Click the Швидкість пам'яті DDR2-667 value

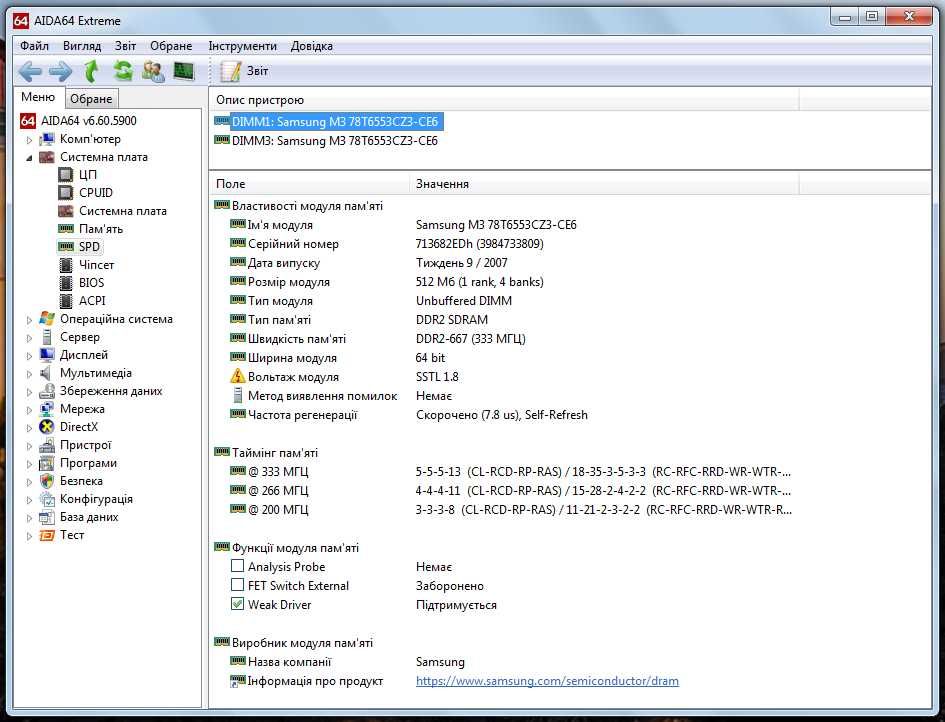coord(471,339)
